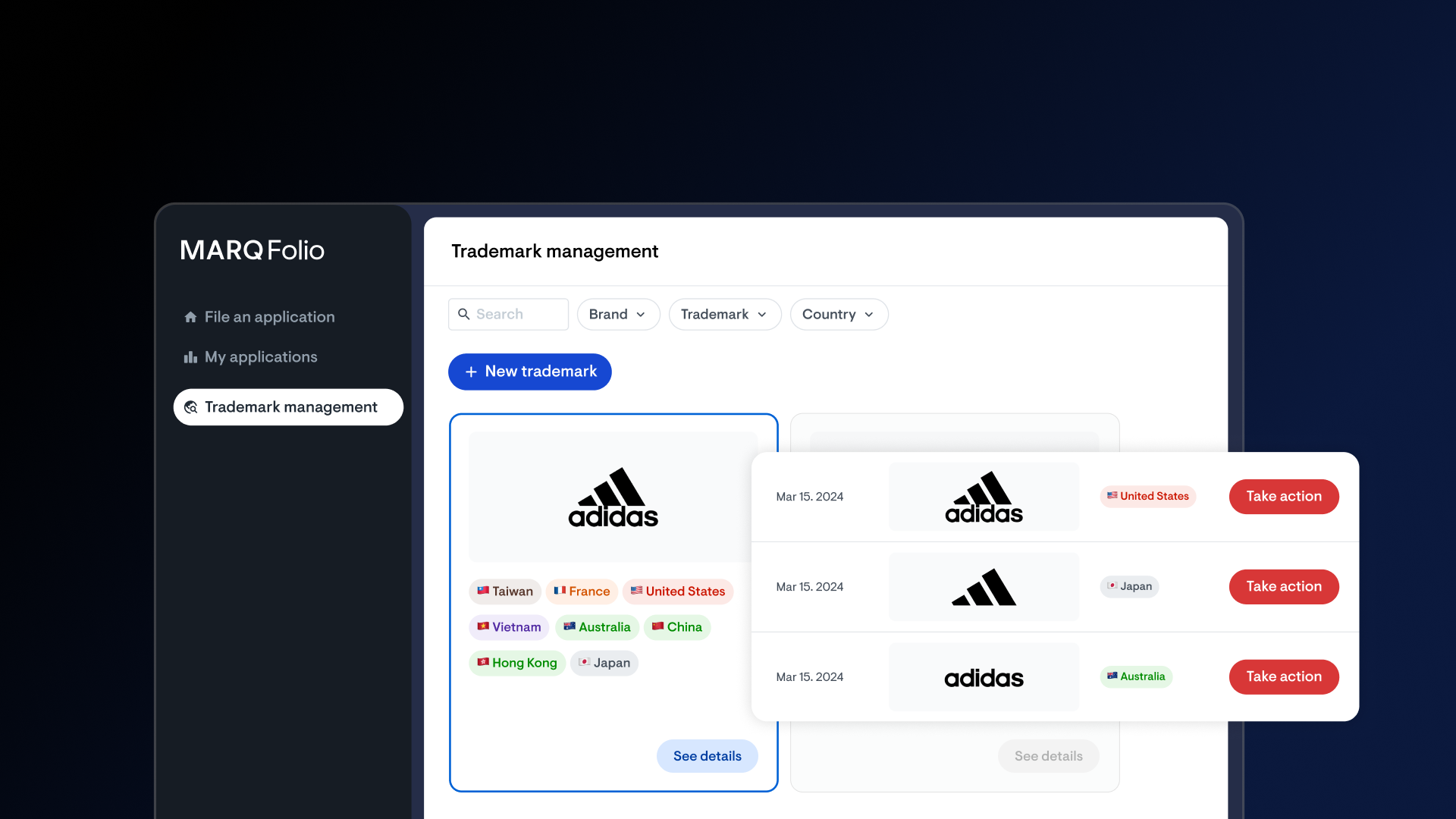The width and height of the screenshot is (1456, 819).
Task: Click the plus icon on New trademark
Action: [x=471, y=372]
